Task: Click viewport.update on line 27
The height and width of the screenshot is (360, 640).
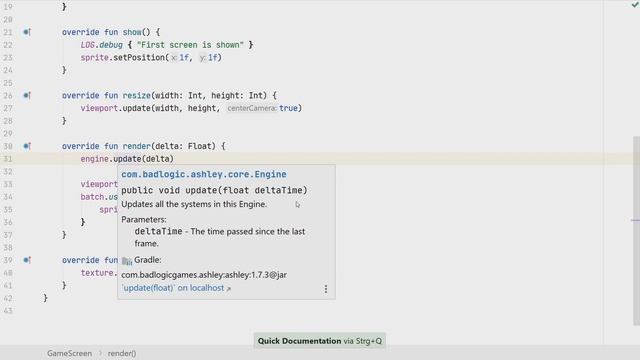Action: (116, 108)
